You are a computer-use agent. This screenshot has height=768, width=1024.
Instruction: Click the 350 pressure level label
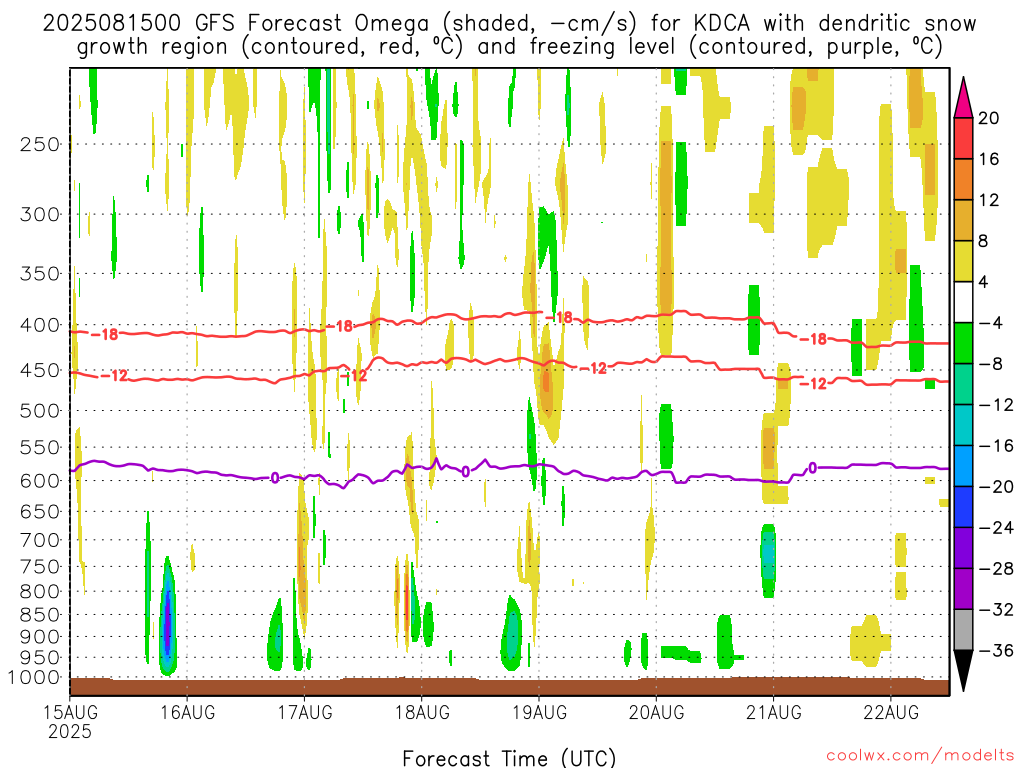point(40,274)
